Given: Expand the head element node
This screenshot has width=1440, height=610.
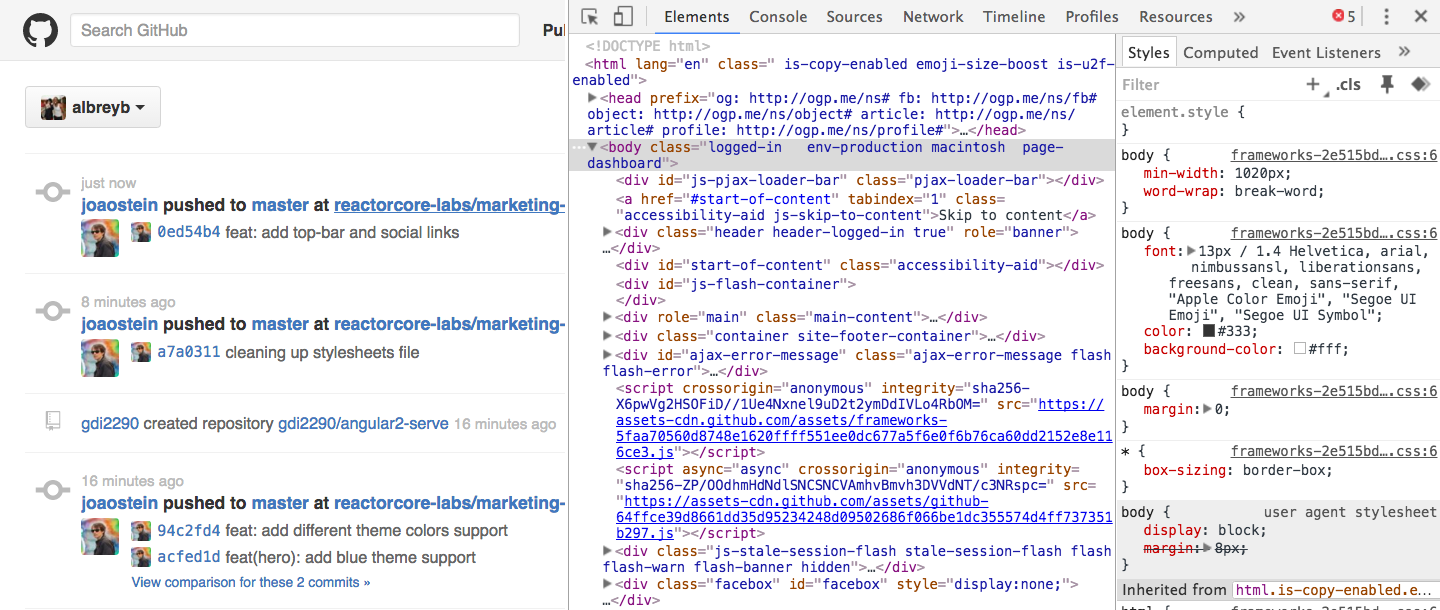Looking at the screenshot, I should coord(593,98).
